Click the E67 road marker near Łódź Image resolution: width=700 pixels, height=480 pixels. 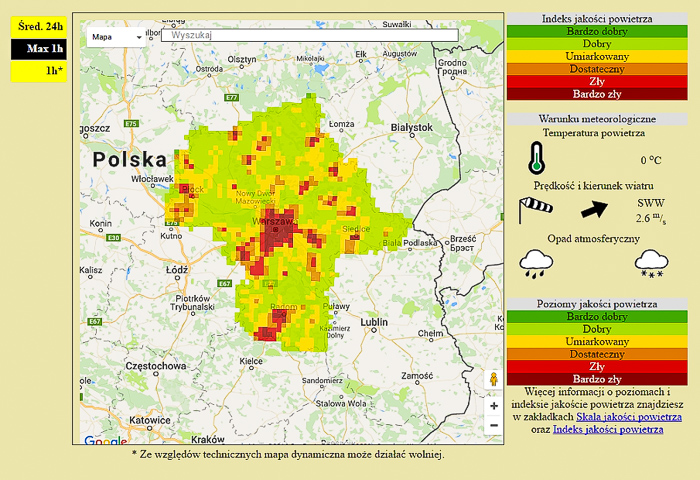(x=225, y=283)
